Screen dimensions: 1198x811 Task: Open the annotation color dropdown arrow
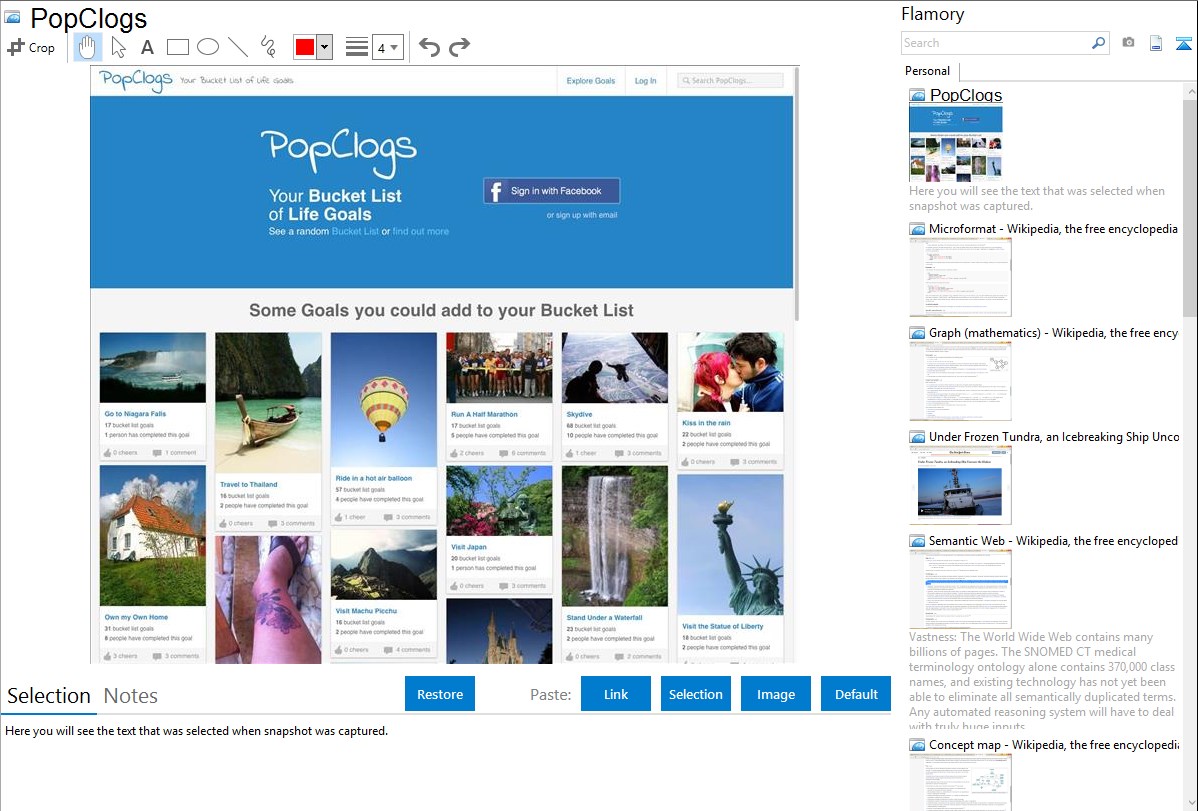pyautogui.click(x=325, y=47)
